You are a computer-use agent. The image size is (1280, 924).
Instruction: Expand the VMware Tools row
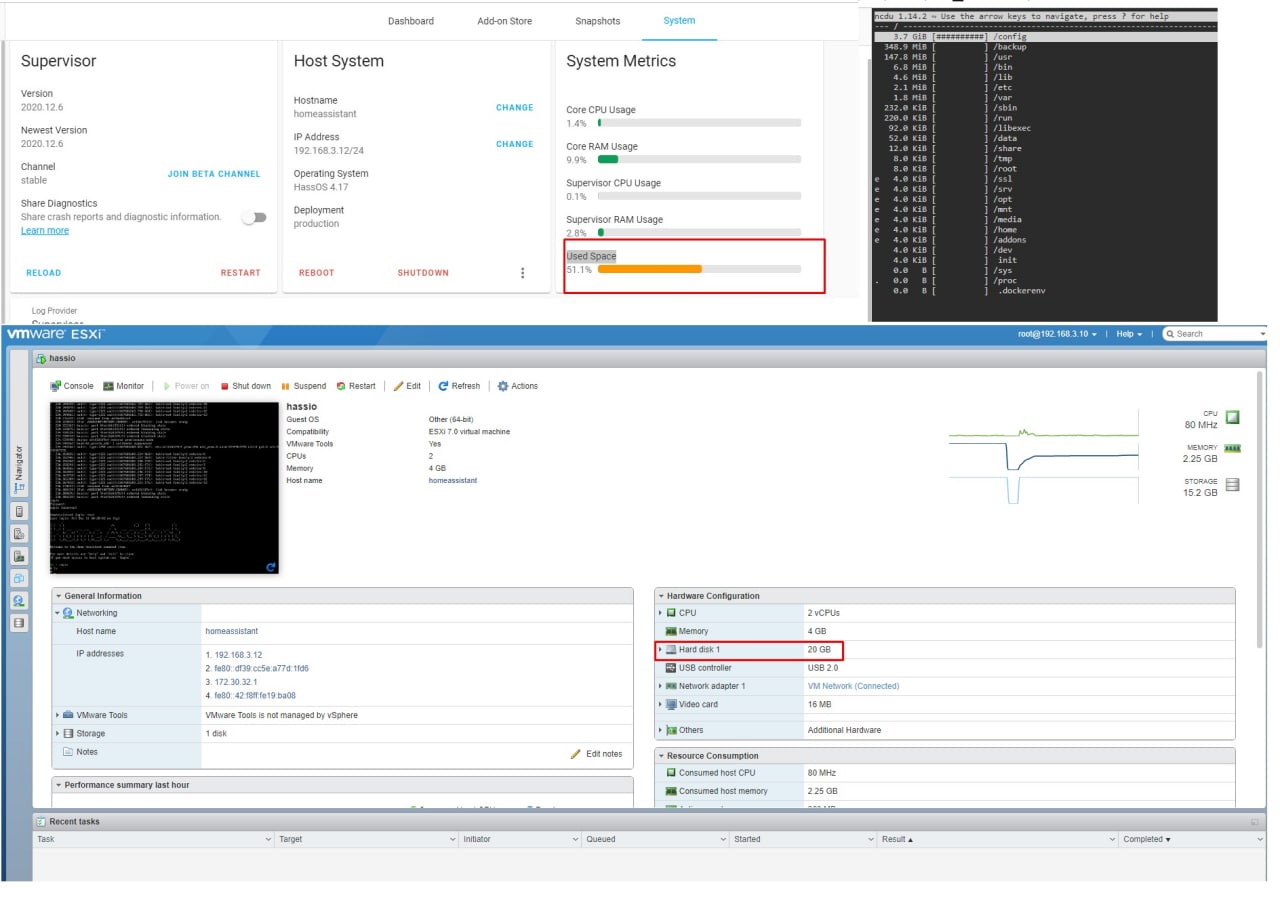click(58, 715)
